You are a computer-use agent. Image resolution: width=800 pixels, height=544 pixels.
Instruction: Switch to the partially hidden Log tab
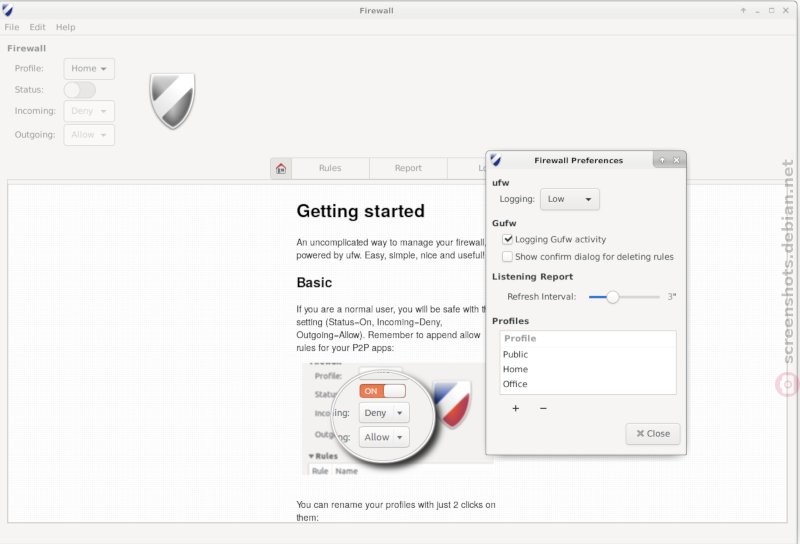coord(467,168)
